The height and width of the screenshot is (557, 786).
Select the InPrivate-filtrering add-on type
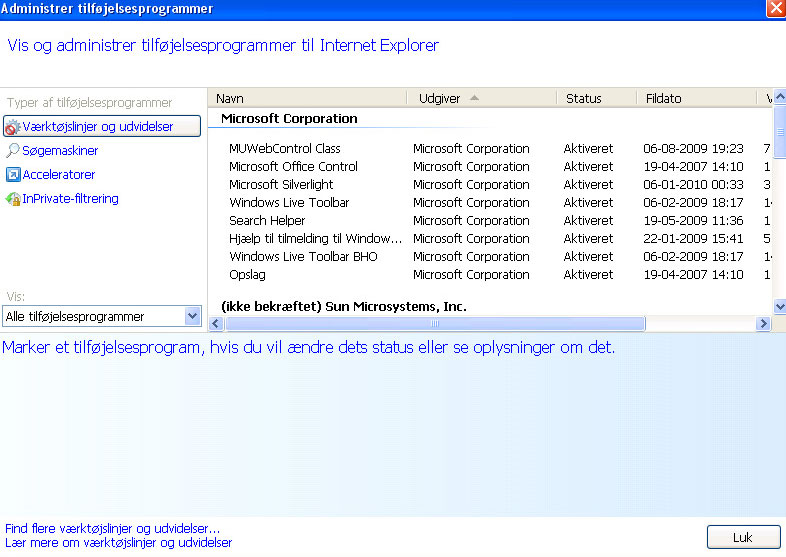tap(70, 199)
